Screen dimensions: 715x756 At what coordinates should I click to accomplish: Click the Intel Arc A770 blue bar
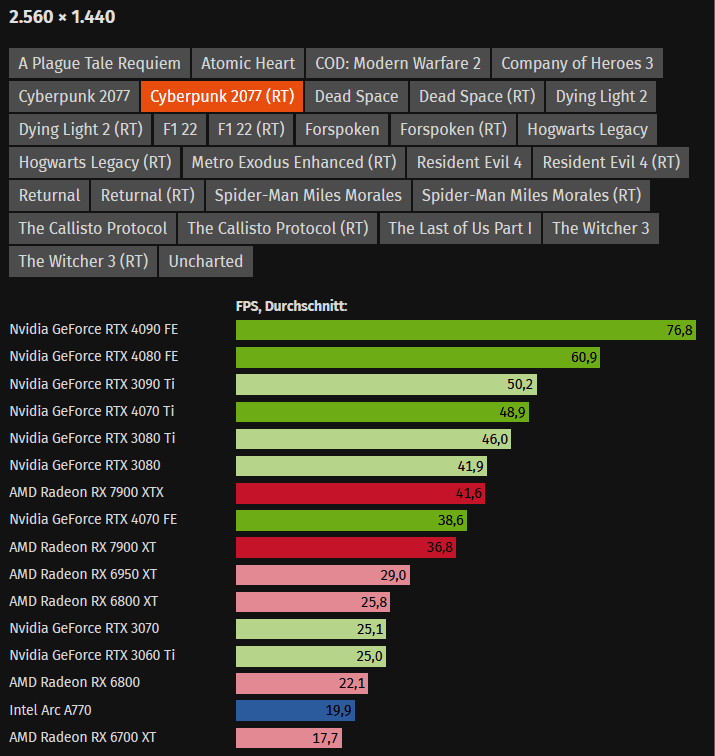[x=295, y=710]
